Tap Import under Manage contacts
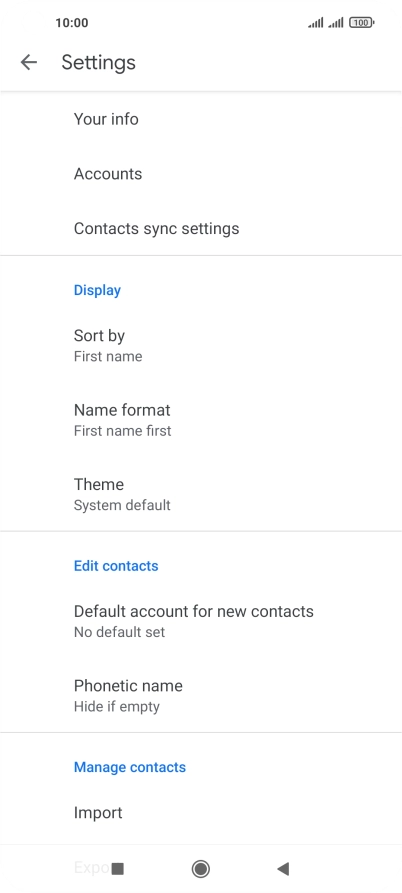402x893 pixels. pyautogui.click(x=201, y=813)
